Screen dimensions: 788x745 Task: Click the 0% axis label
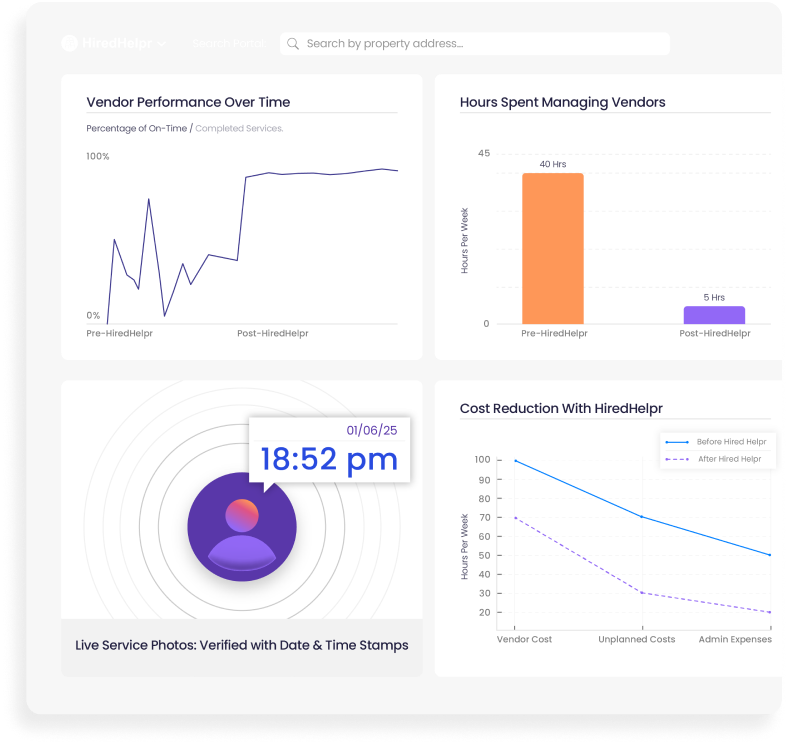[93, 315]
